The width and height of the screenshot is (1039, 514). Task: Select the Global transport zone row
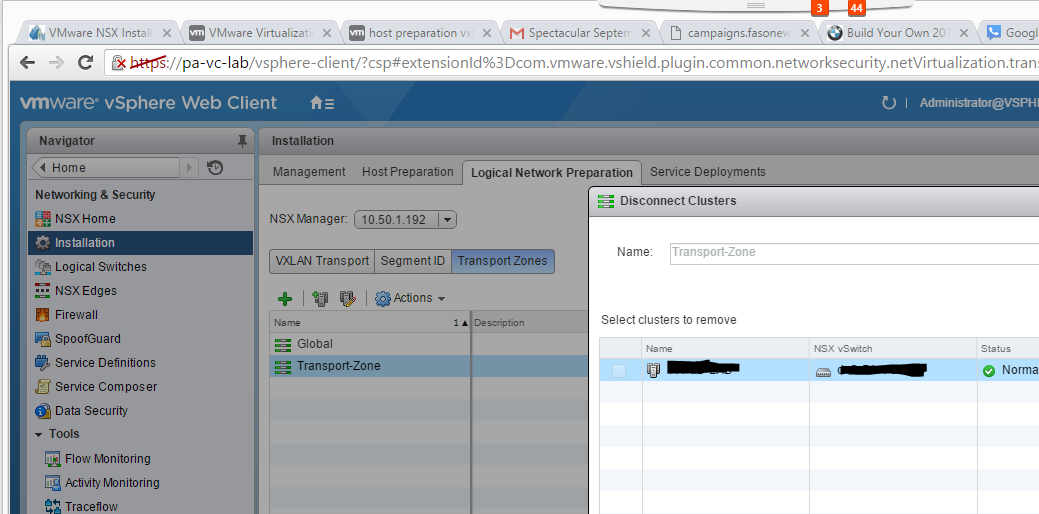point(429,344)
